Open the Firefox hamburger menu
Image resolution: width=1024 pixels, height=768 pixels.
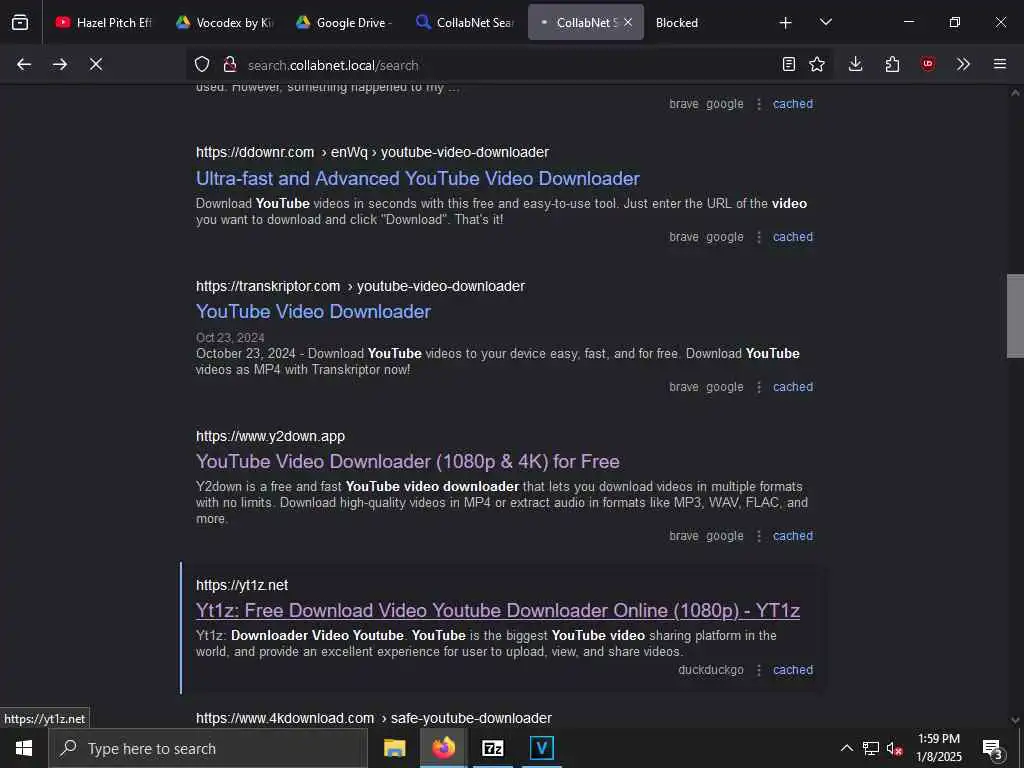click(x=1000, y=64)
